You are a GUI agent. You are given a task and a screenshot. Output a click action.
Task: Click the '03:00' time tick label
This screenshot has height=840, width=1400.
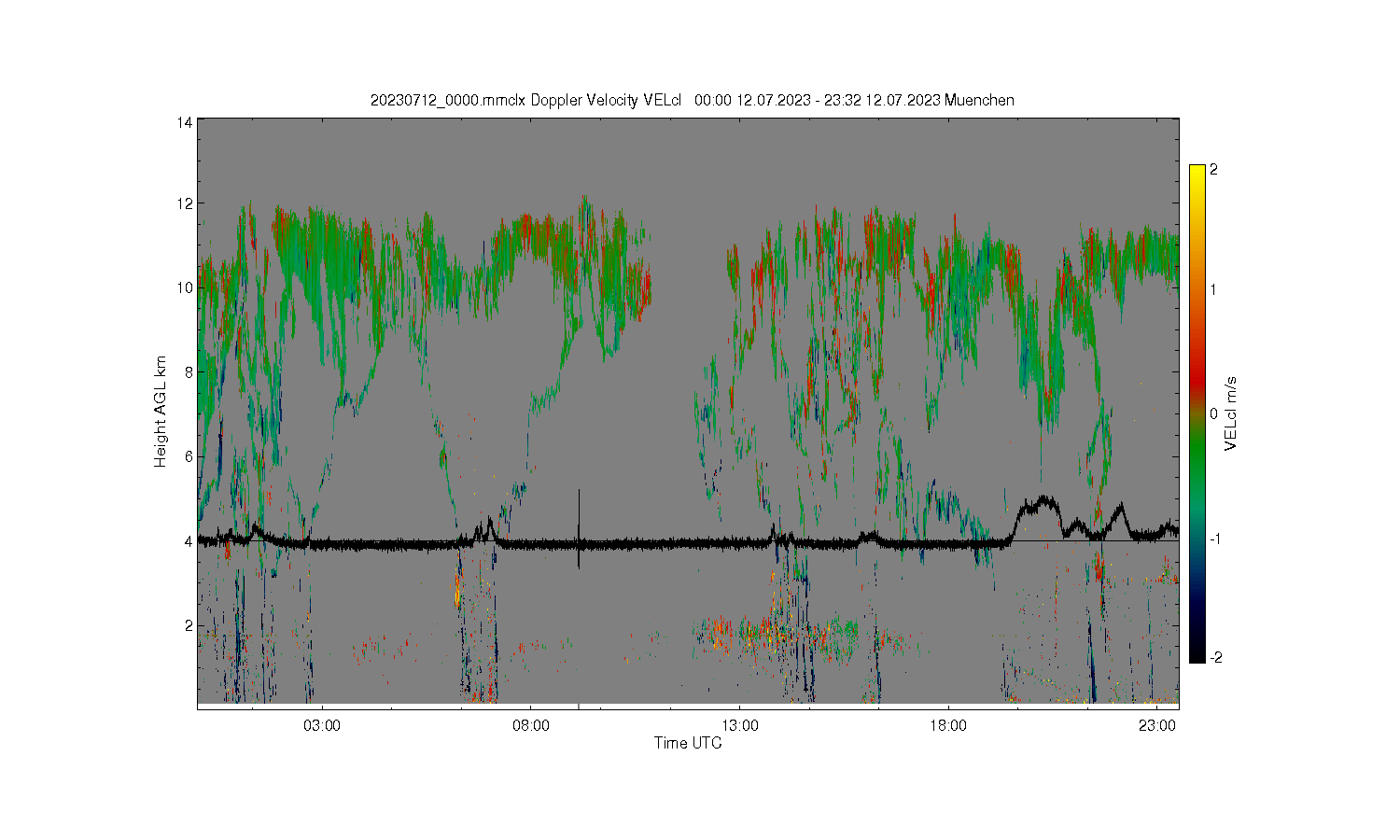click(x=322, y=725)
